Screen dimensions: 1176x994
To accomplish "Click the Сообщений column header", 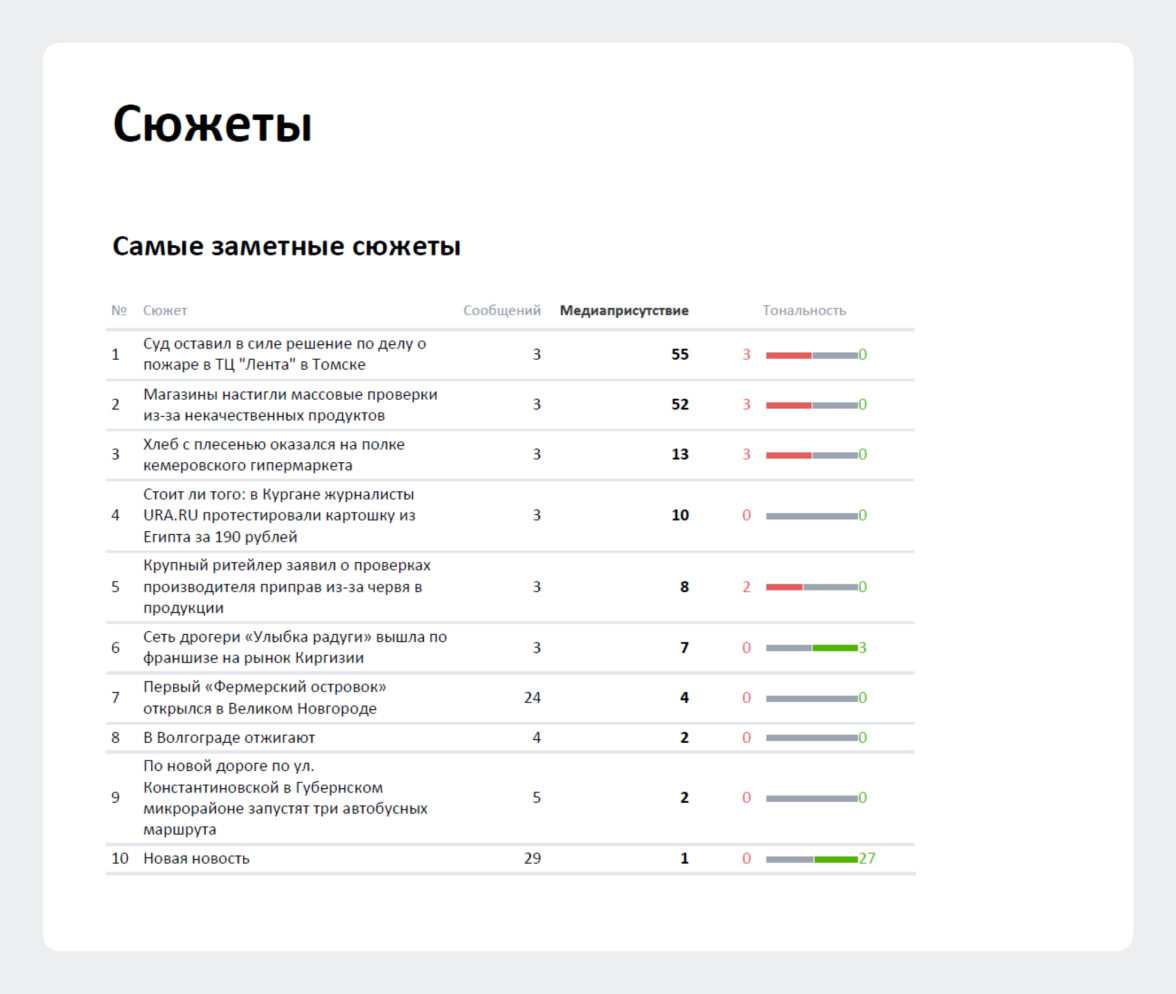I will pos(502,310).
